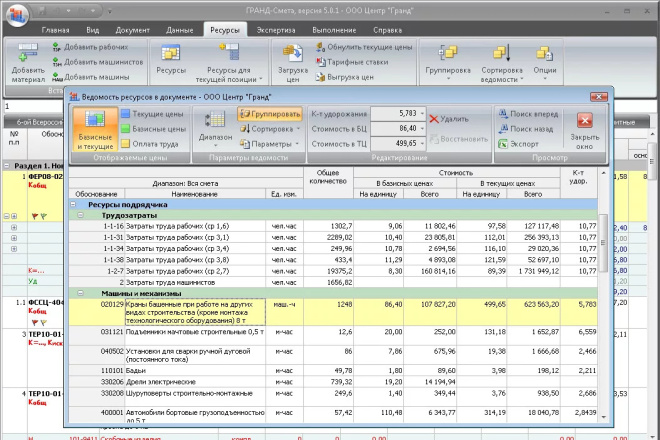The image size is (660, 440).
Task: Open the Параметры dropdown
Action: (271, 144)
